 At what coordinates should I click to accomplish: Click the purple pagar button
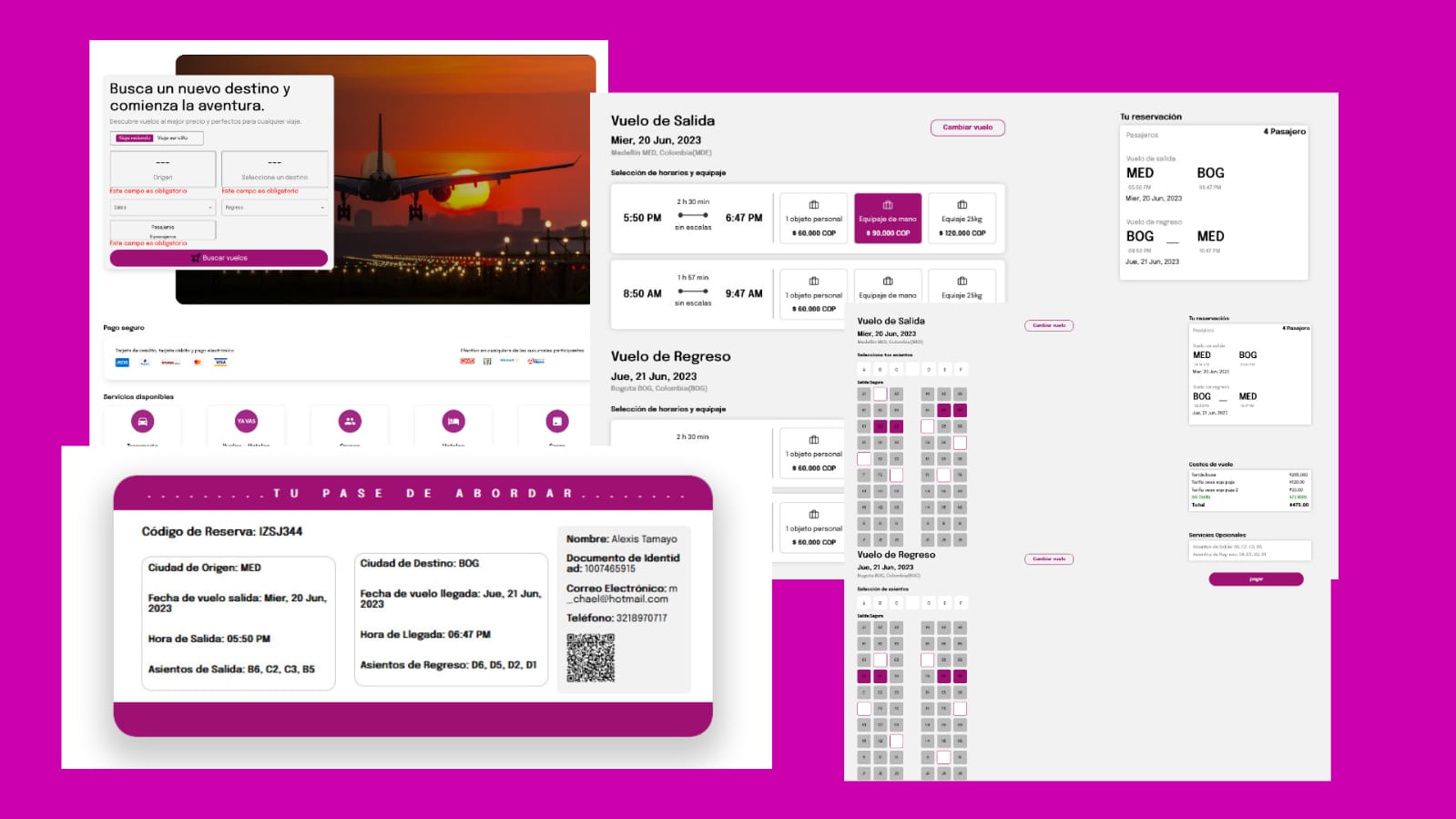point(1256,579)
